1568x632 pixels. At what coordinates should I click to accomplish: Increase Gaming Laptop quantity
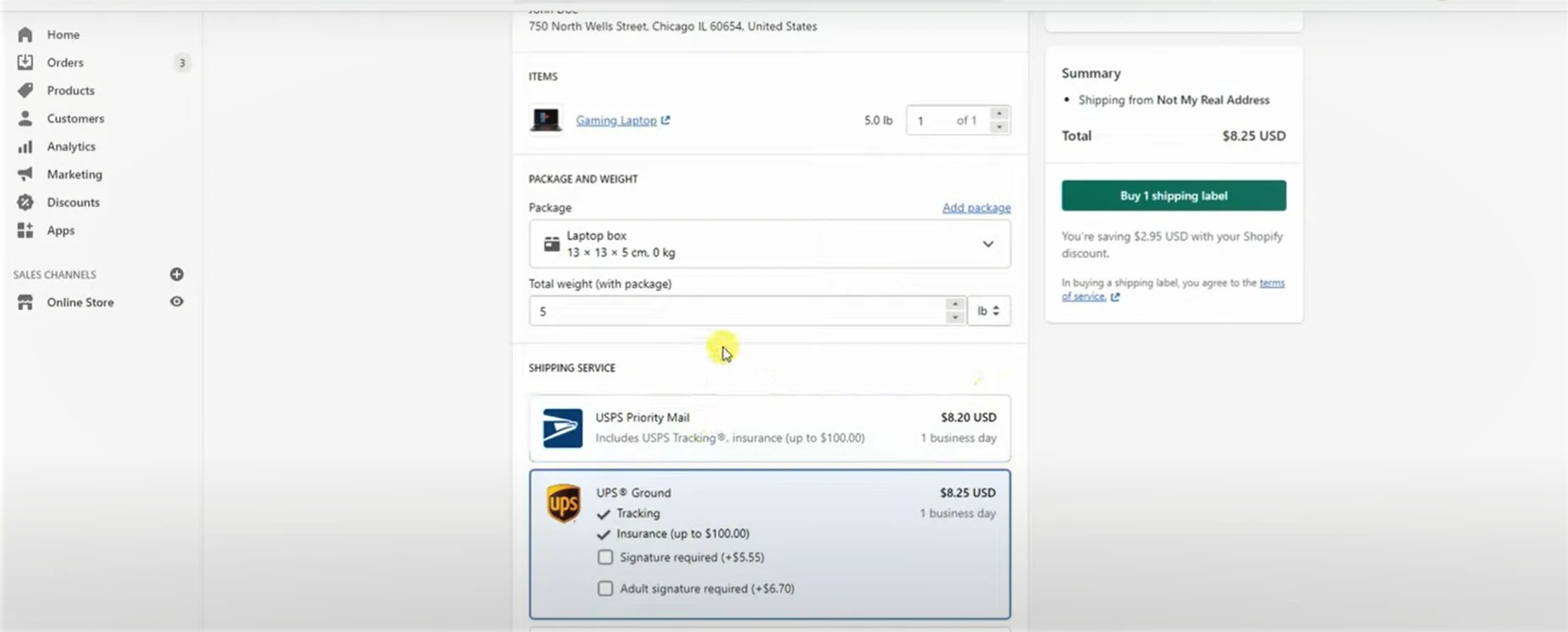(x=999, y=113)
